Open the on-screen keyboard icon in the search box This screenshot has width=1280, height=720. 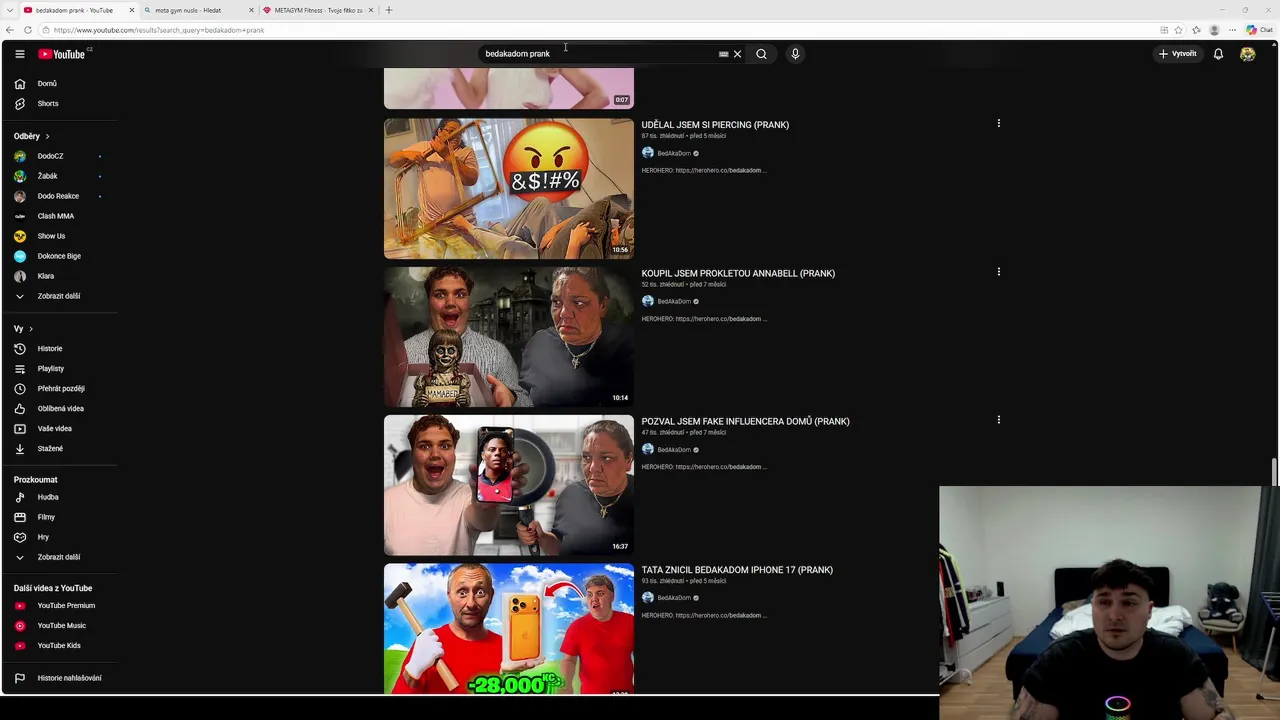tap(723, 54)
